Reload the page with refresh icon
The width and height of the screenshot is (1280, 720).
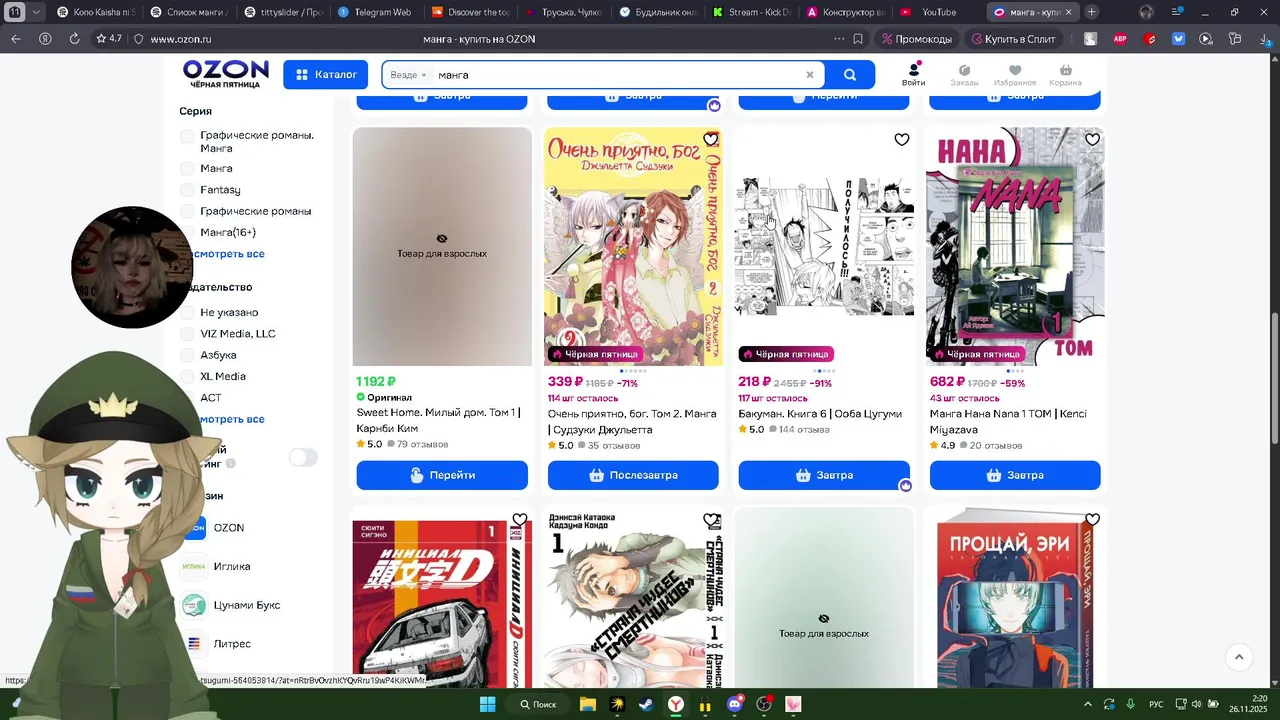pos(74,39)
